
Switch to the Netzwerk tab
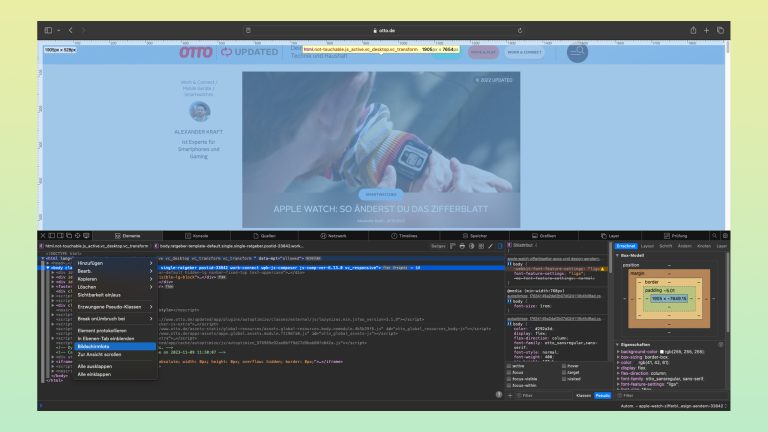pos(336,234)
